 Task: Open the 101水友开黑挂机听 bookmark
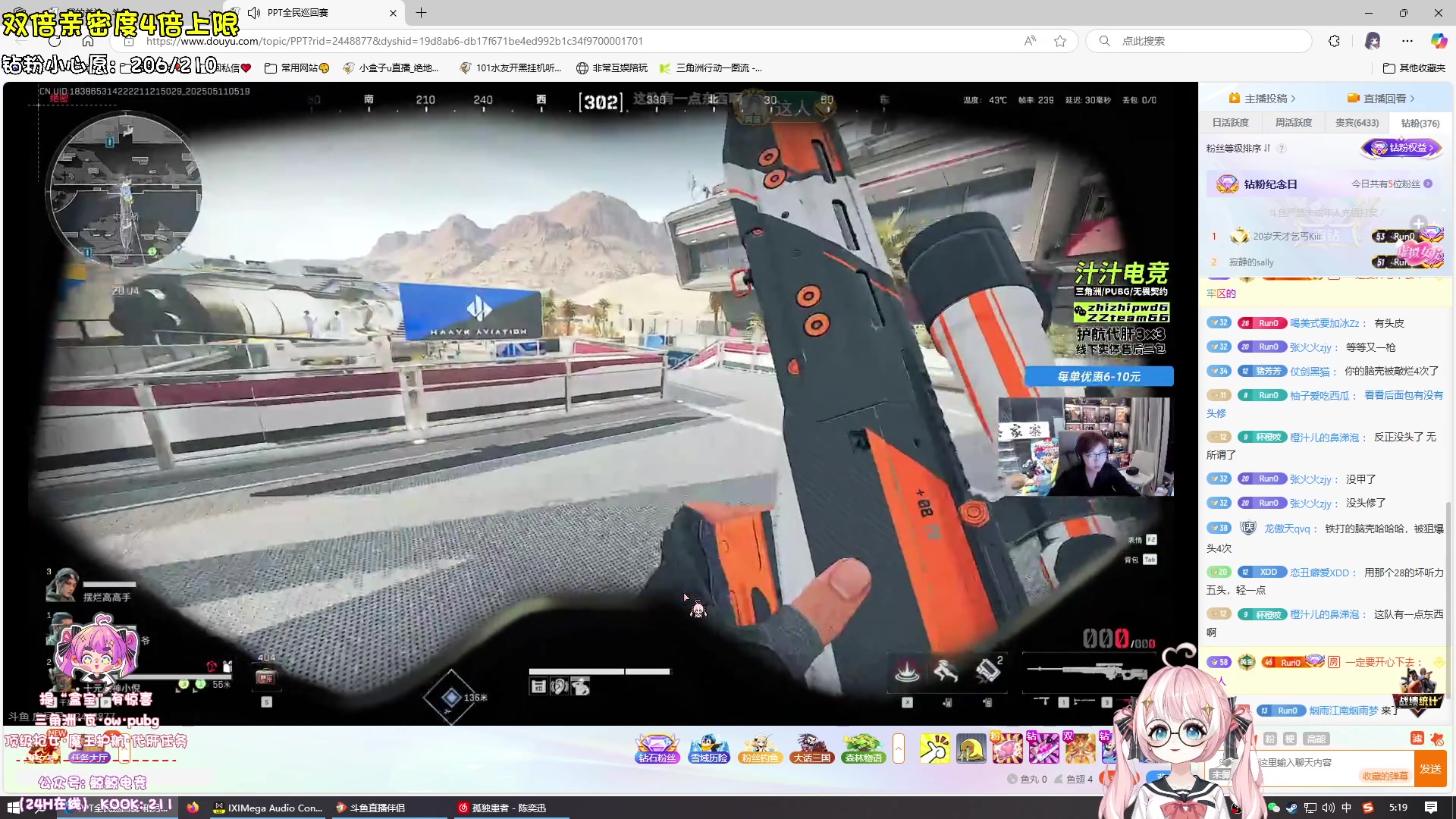pos(510,68)
